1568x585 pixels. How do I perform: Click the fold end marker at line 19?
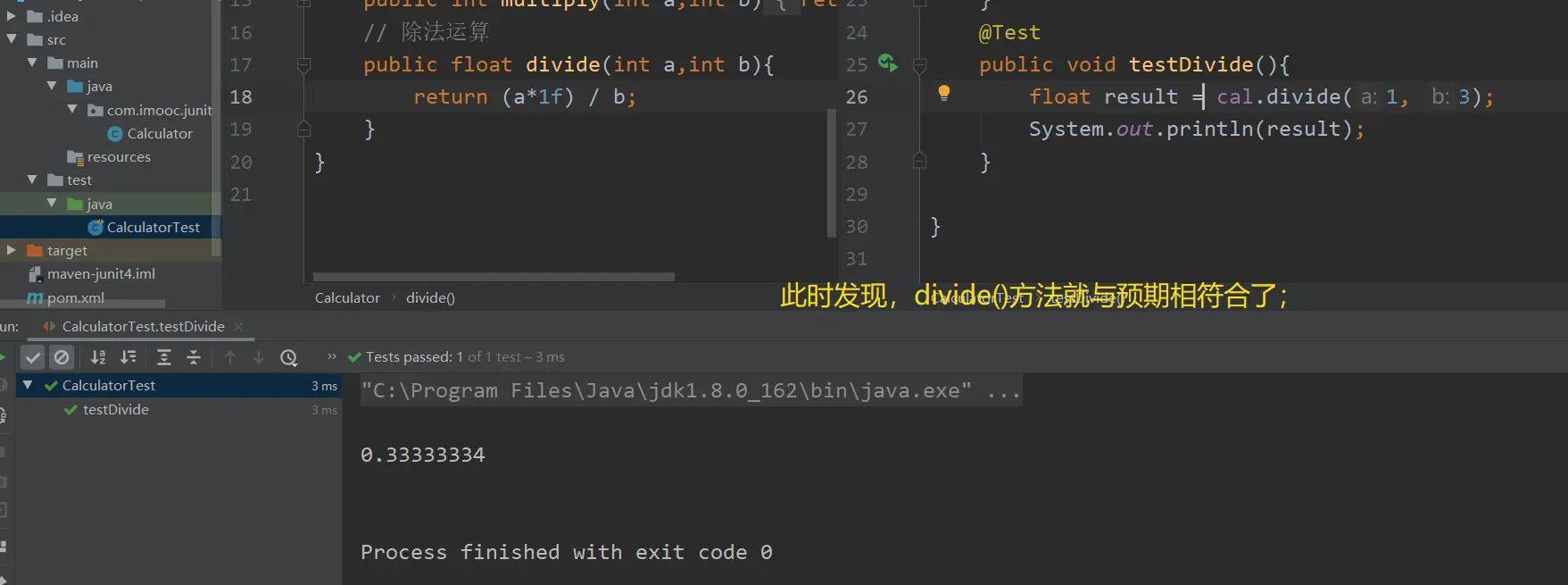coord(303,129)
